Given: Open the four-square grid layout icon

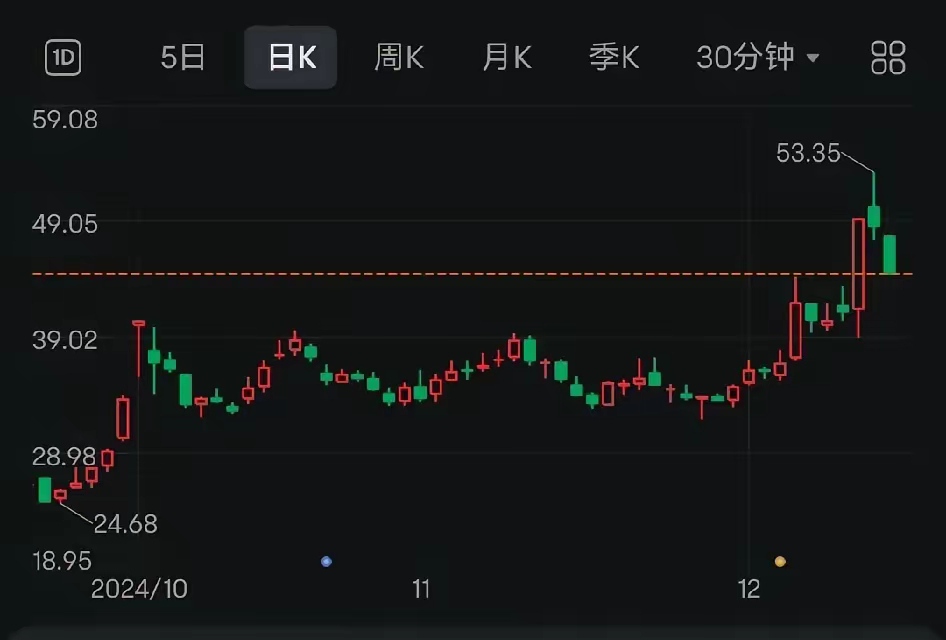Looking at the screenshot, I should pyautogui.click(x=888, y=57).
